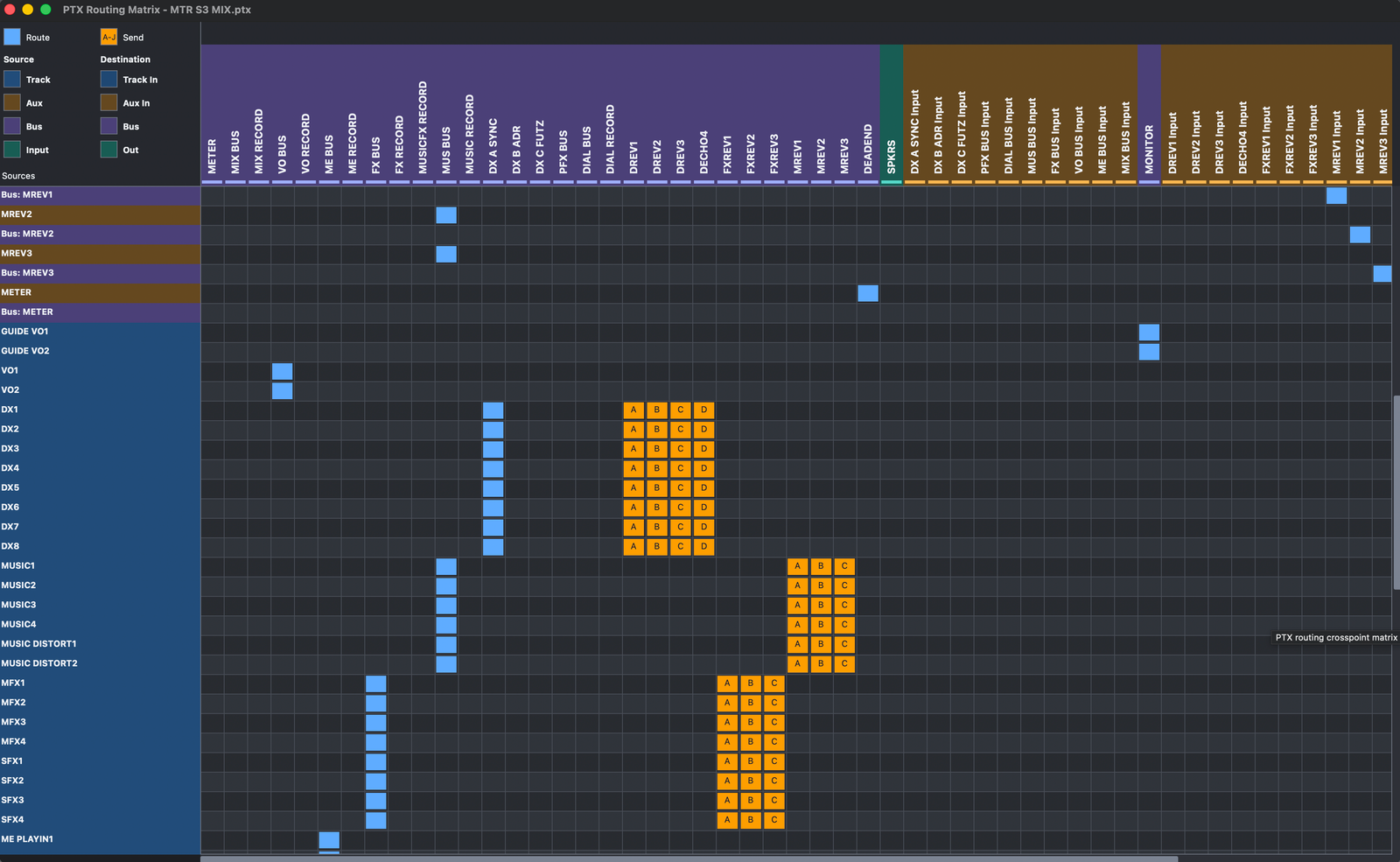Viewport: 1400px width, 862px height.
Task: Select the Bus: METER source row
Action: [100, 312]
